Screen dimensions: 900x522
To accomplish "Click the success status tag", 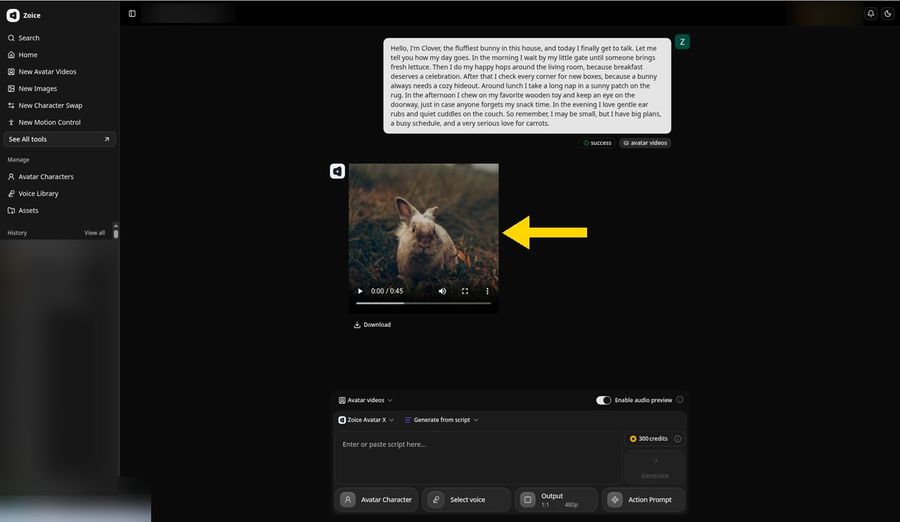I will click(x=598, y=143).
